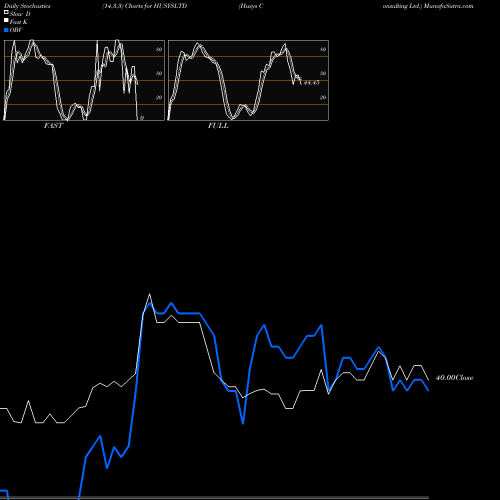The width and height of the screenshot is (500, 500).
Task: Click the 50 axis label in the FULL chart
Action: click(323, 73)
